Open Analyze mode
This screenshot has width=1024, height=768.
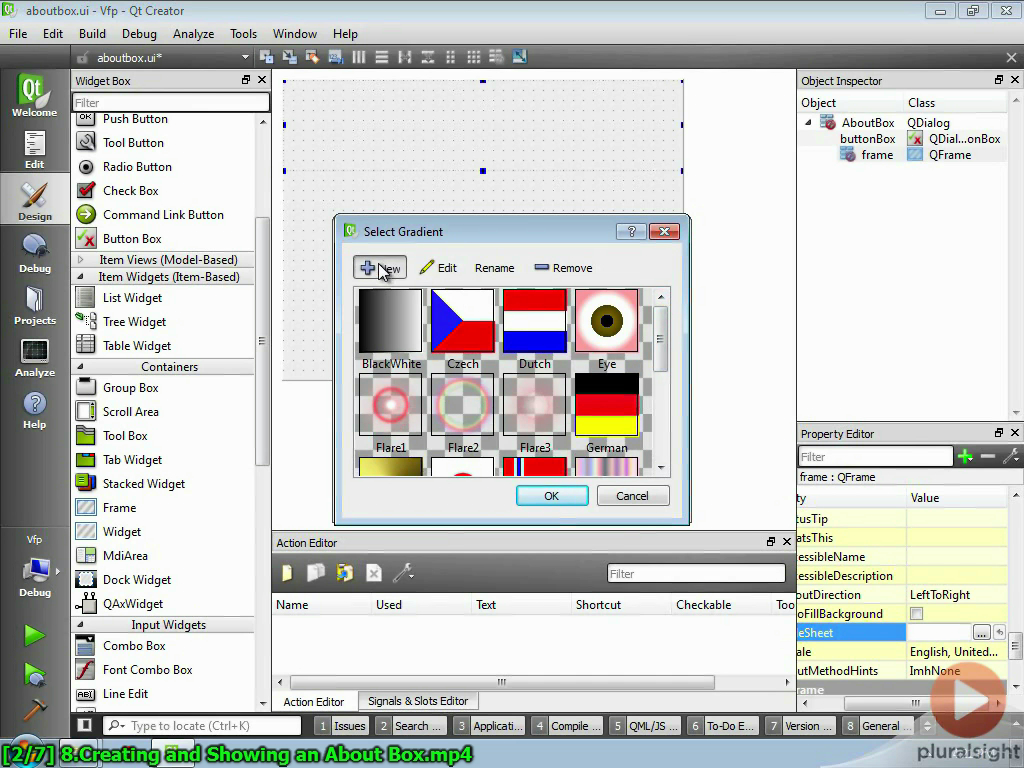point(35,357)
